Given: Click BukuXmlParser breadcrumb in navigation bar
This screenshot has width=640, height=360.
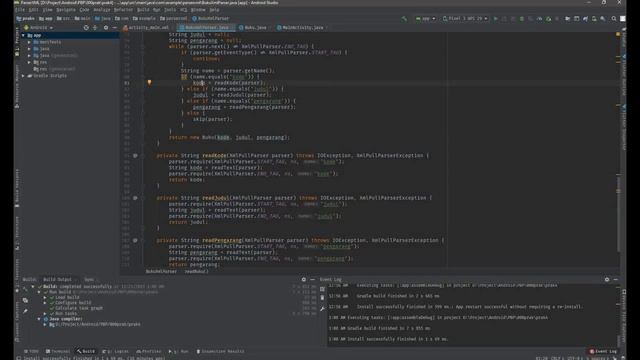Looking at the screenshot, I should pyautogui.click(x=211, y=18).
